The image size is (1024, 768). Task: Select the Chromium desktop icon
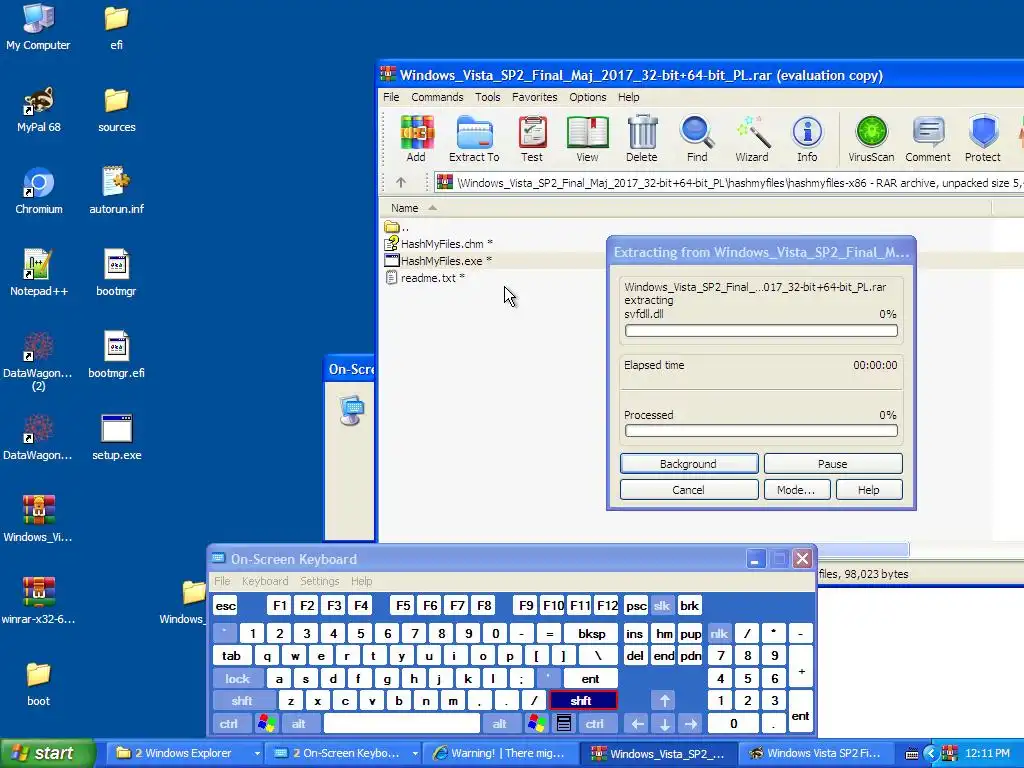point(39,191)
